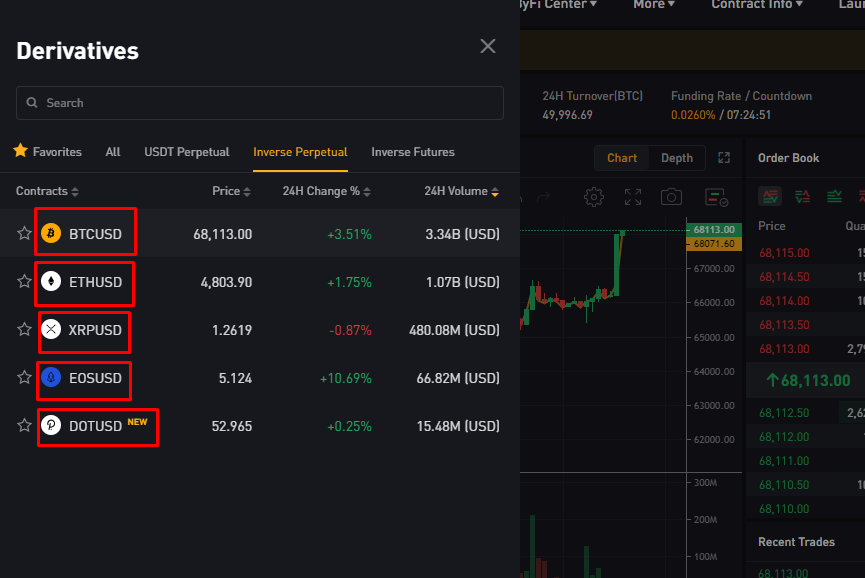
Task: Sort by Contracts column
Action: (47, 191)
